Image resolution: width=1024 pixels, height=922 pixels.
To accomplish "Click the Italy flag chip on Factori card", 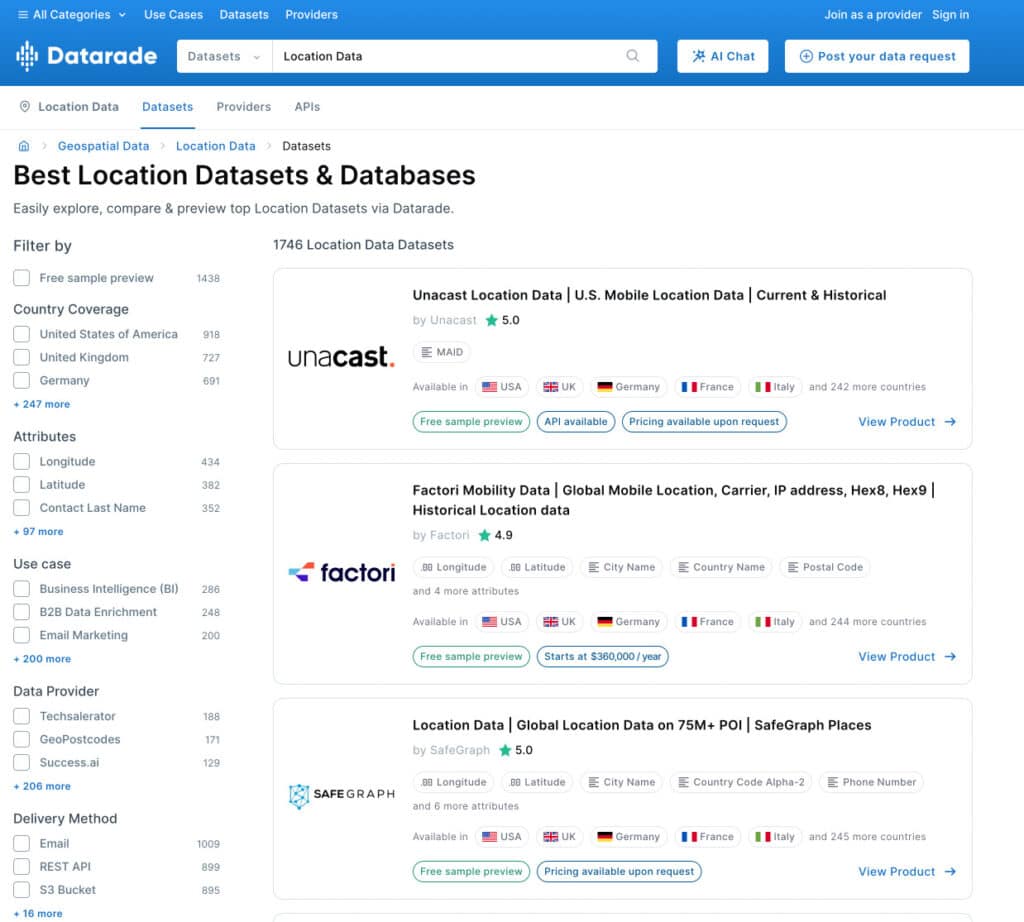I will pos(775,622).
